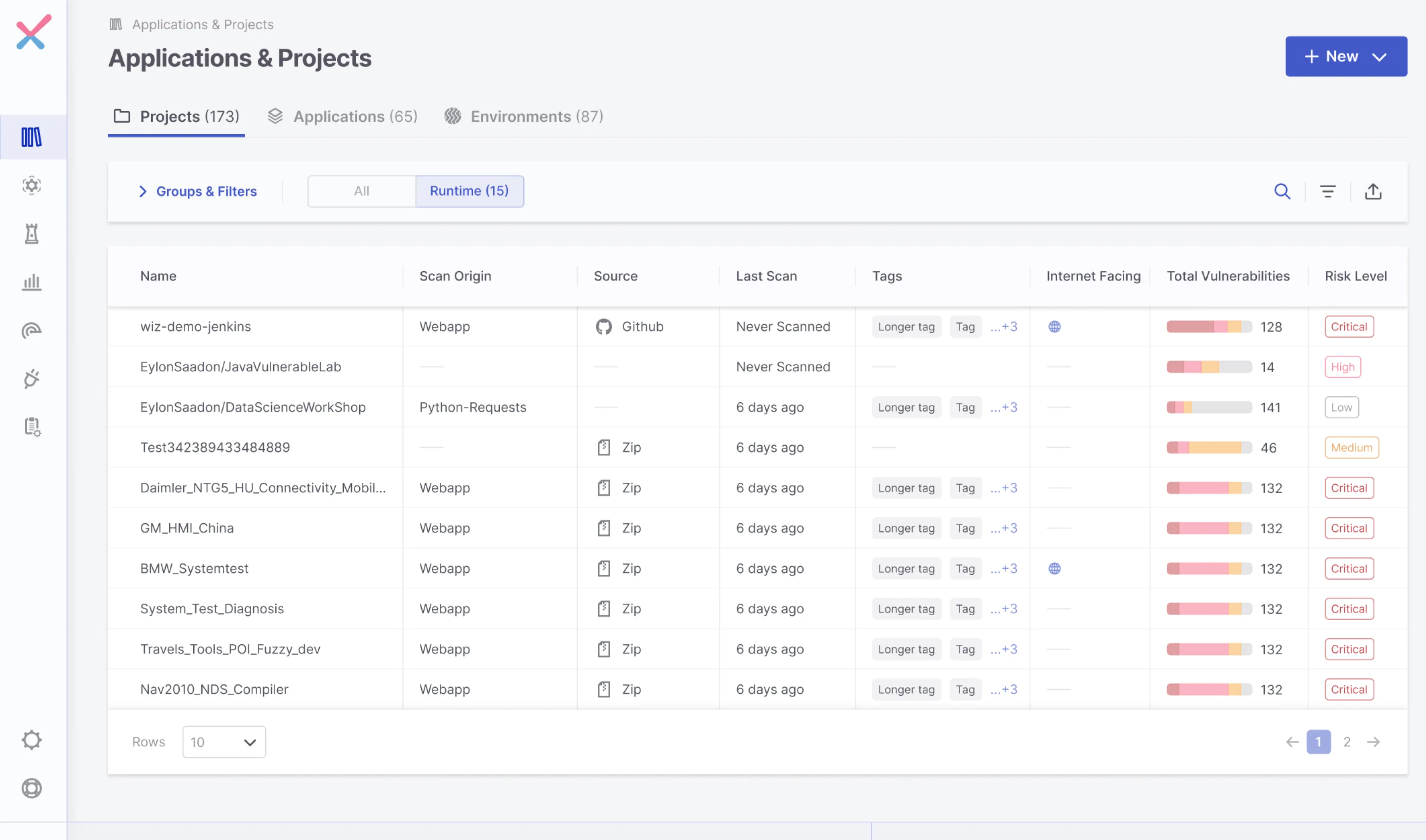
Task: Open settings gear at sidebar bottom
Action: tap(32, 740)
